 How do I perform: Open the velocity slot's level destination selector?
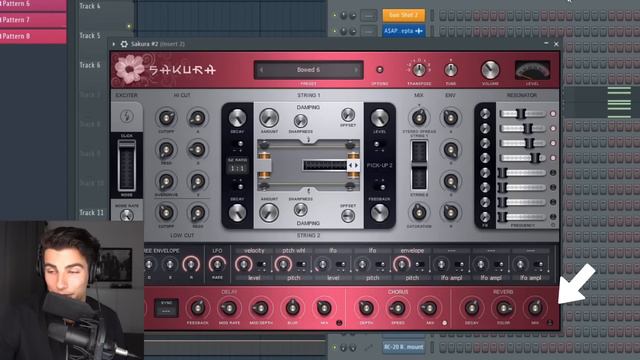tap(254, 278)
